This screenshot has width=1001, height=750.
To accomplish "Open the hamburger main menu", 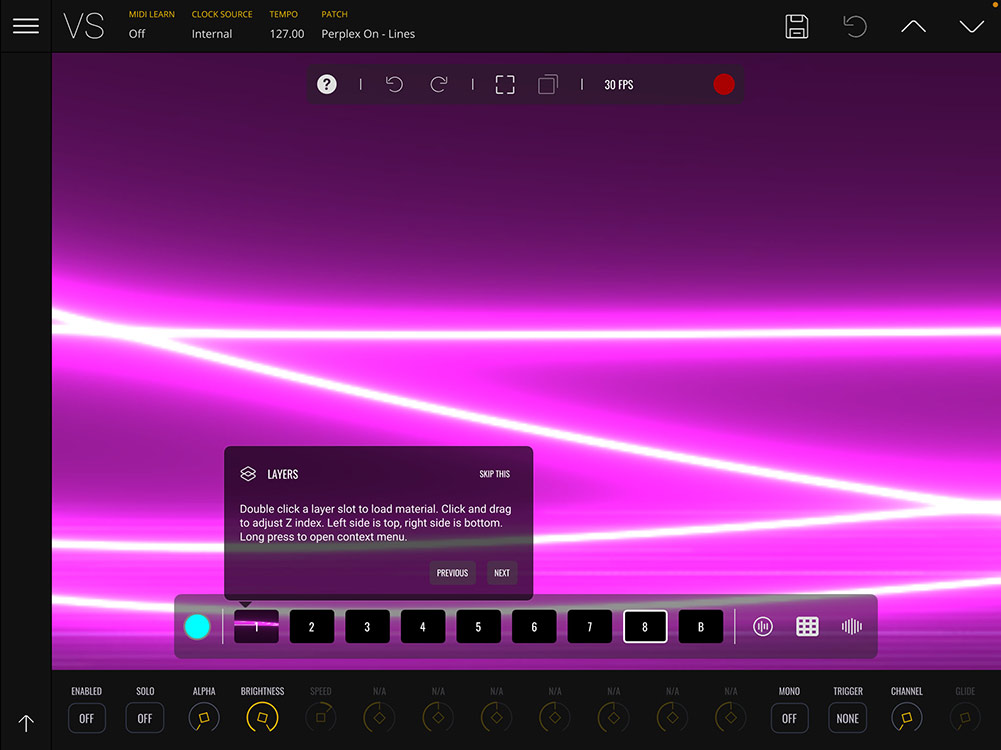I will tap(26, 26).
